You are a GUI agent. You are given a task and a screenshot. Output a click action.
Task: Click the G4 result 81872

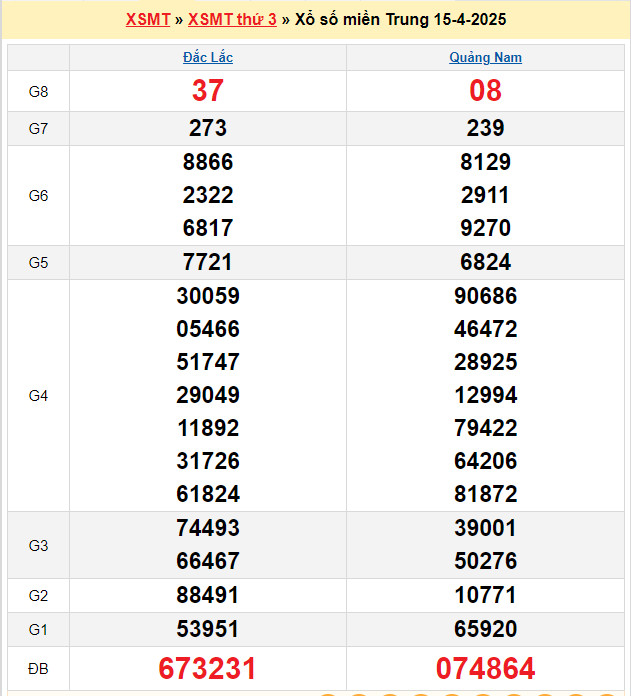coord(485,494)
